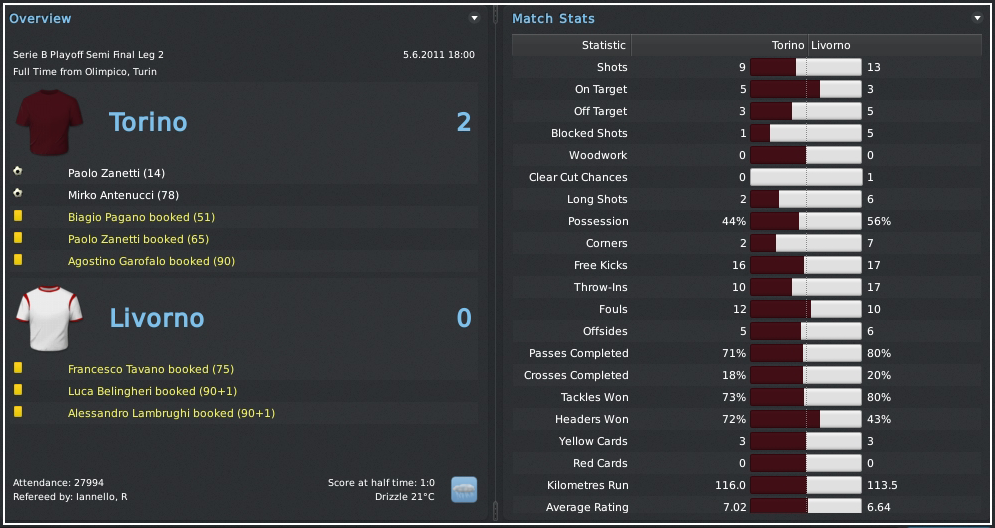Open Torino team name link
The height and width of the screenshot is (528, 995).
pyautogui.click(x=148, y=122)
